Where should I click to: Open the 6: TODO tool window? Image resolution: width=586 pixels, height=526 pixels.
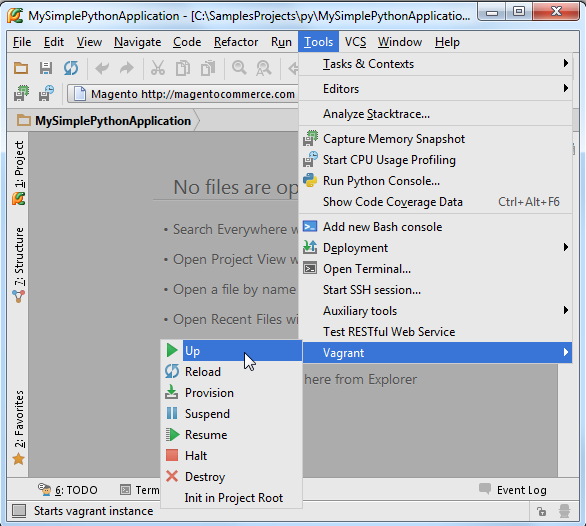[68, 490]
